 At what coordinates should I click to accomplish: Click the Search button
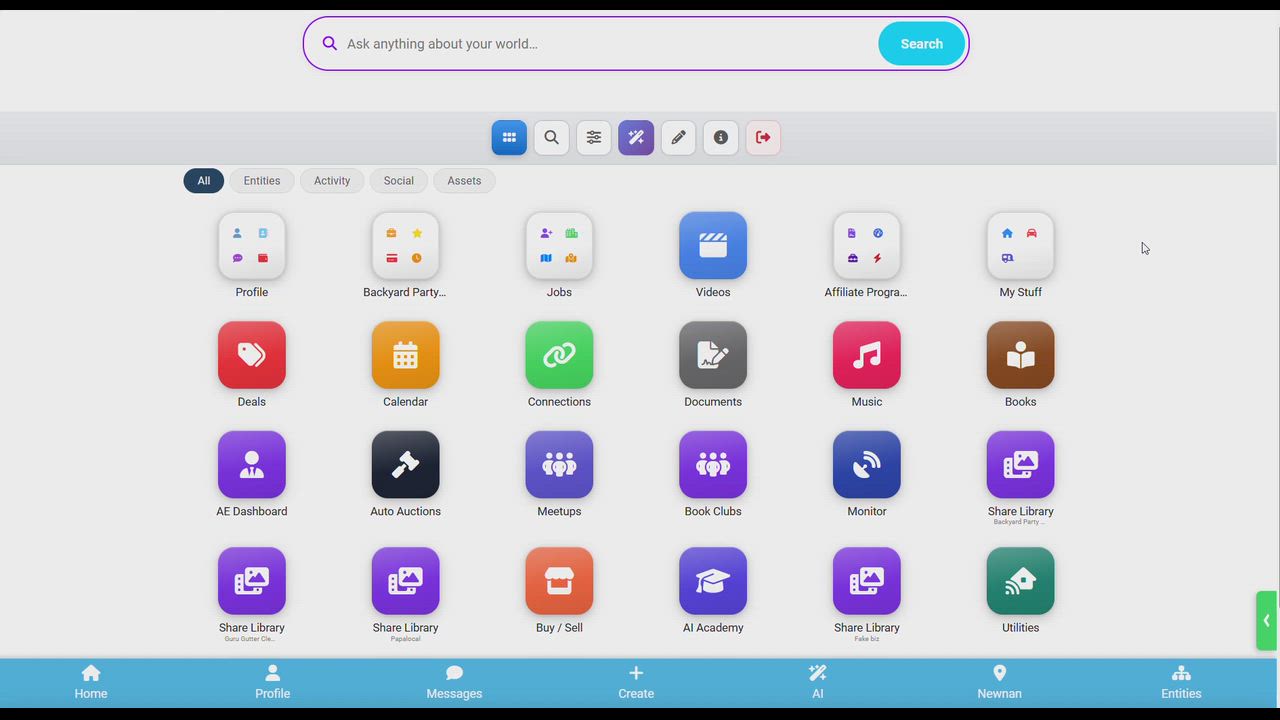pos(921,44)
